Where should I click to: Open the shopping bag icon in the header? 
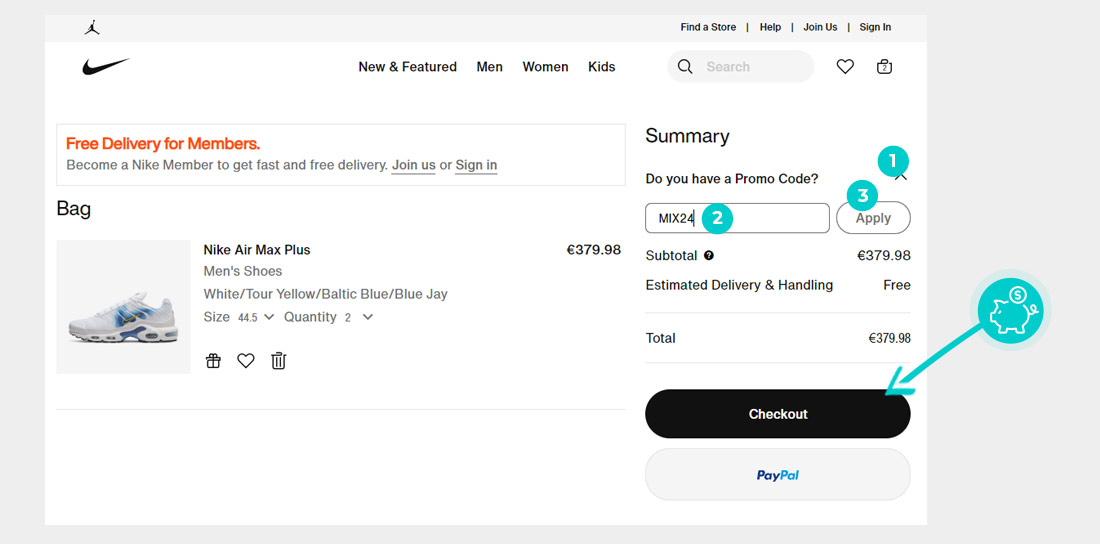(x=885, y=67)
